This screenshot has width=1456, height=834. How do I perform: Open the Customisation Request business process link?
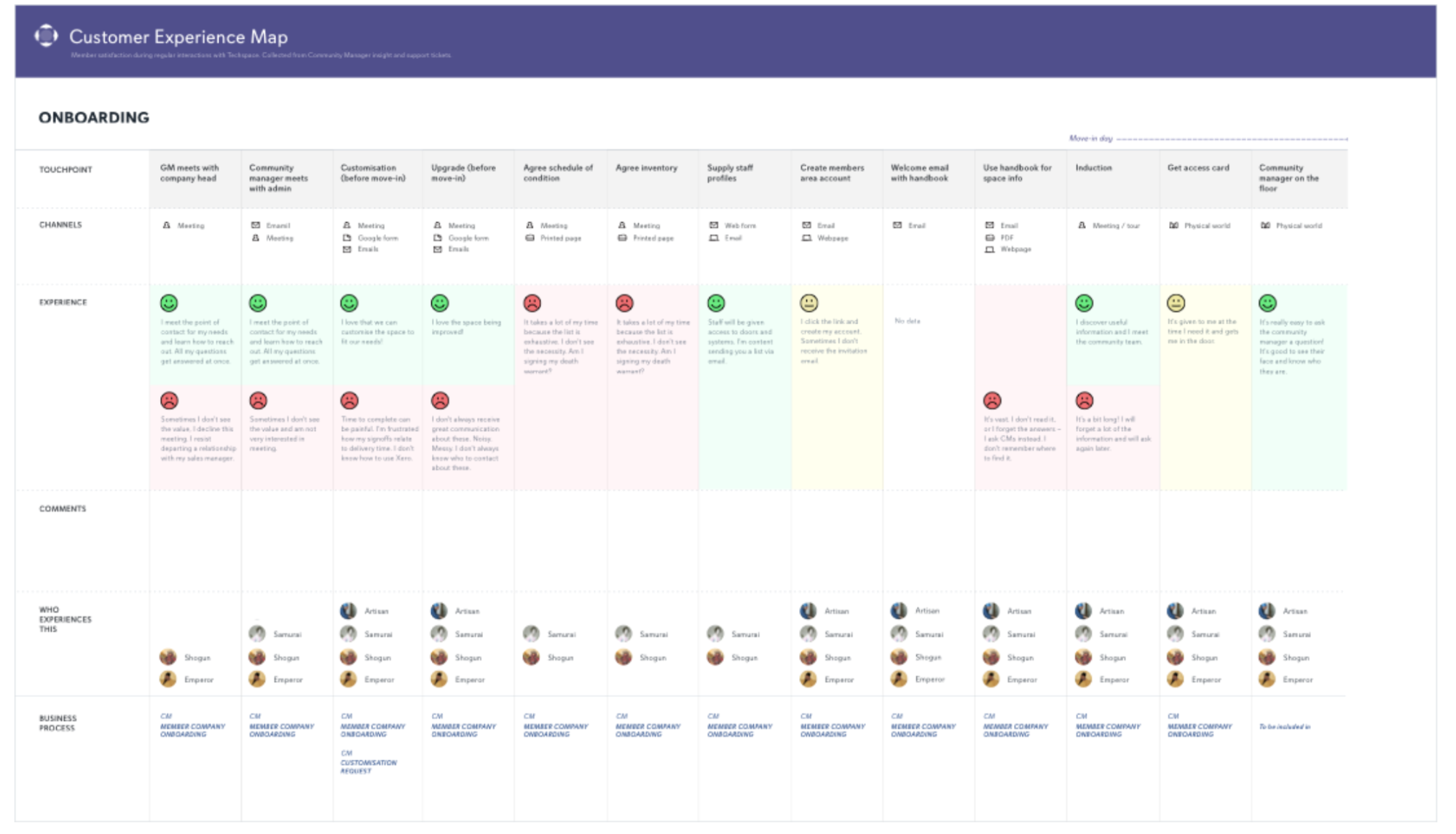pos(368,766)
